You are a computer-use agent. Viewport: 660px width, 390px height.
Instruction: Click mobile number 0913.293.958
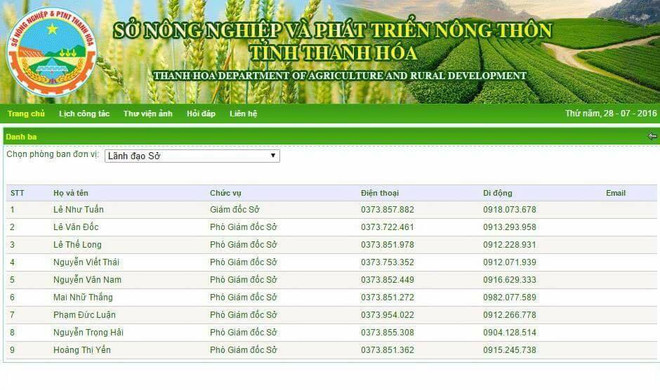510,227
